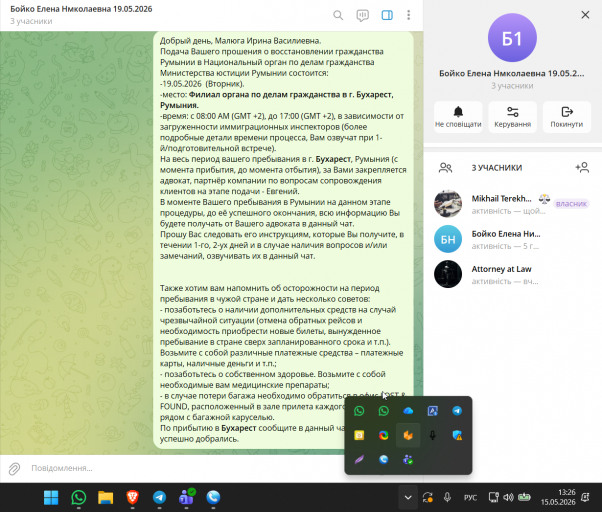The image size is (602, 512).
Task: Focus the Повідомлення message input field
Action: pos(184,468)
